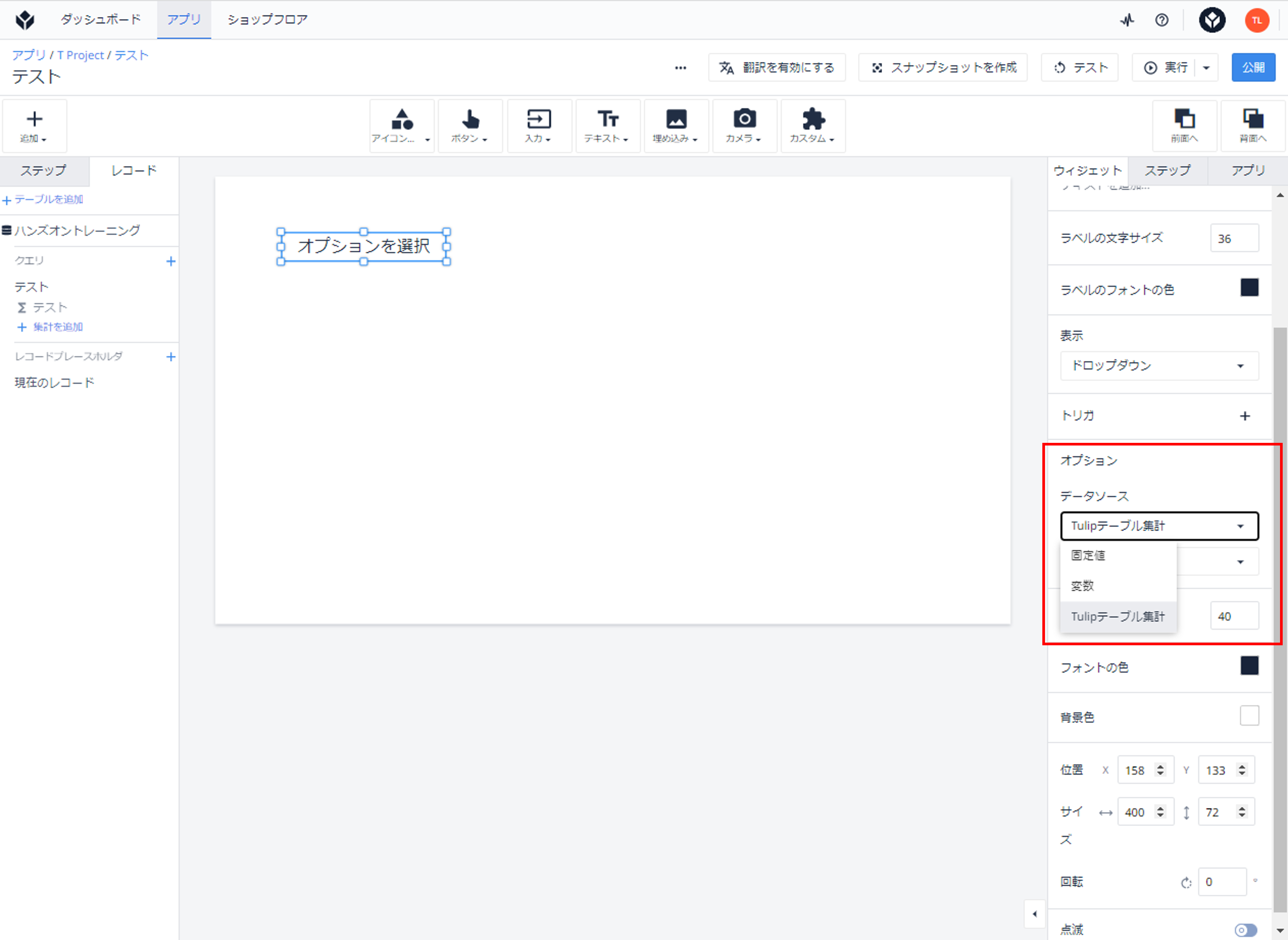Choose 変数 in the data source list
The width and height of the screenshot is (1288, 940).
coord(1118,586)
